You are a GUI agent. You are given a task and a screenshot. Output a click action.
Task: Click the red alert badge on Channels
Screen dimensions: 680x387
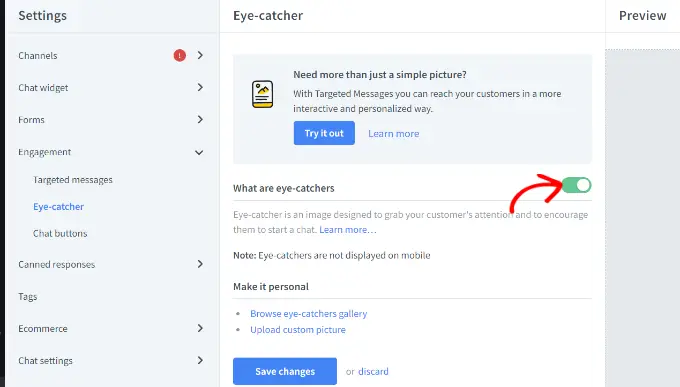(180, 56)
